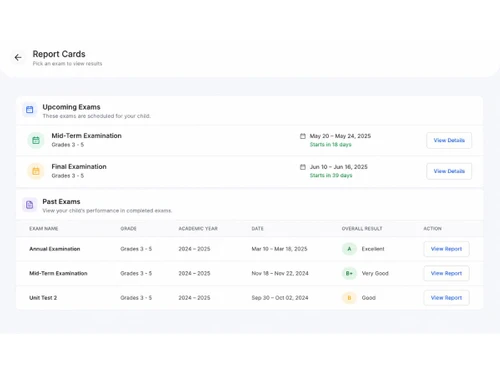Click the May 20 - May 24, 2025 date

340,136
